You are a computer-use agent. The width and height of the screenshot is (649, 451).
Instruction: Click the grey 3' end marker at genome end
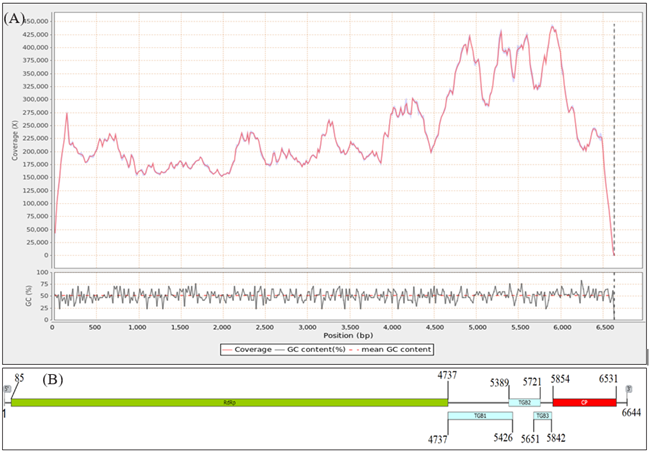tap(628, 390)
